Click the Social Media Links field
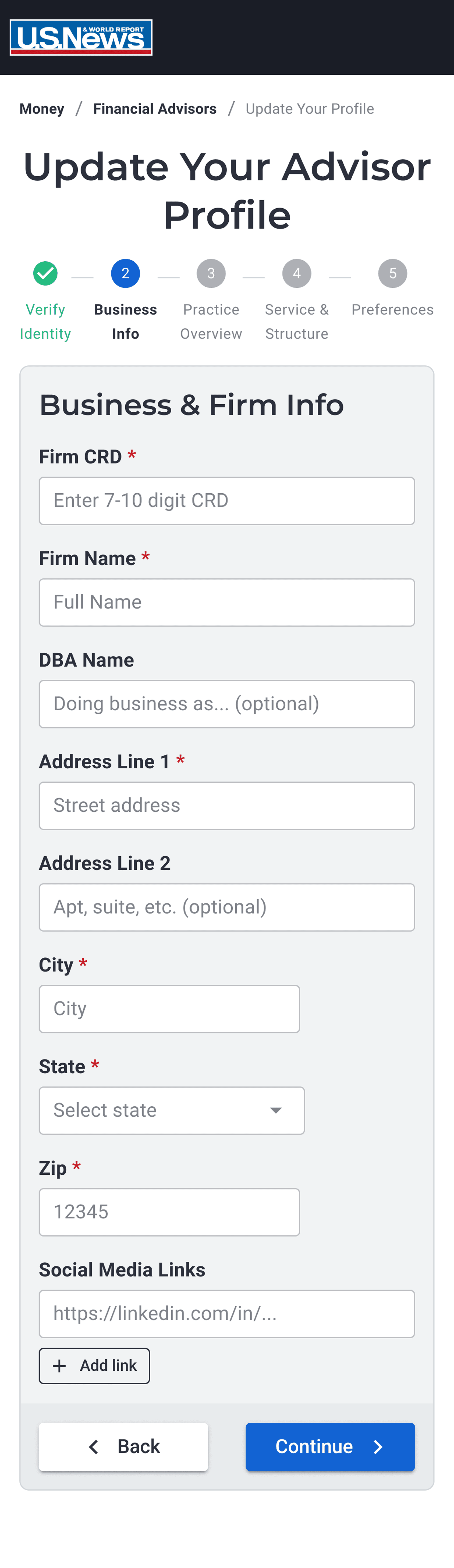Image resolution: width=454 pixels, height=1568 pixels. (226, 1314)
